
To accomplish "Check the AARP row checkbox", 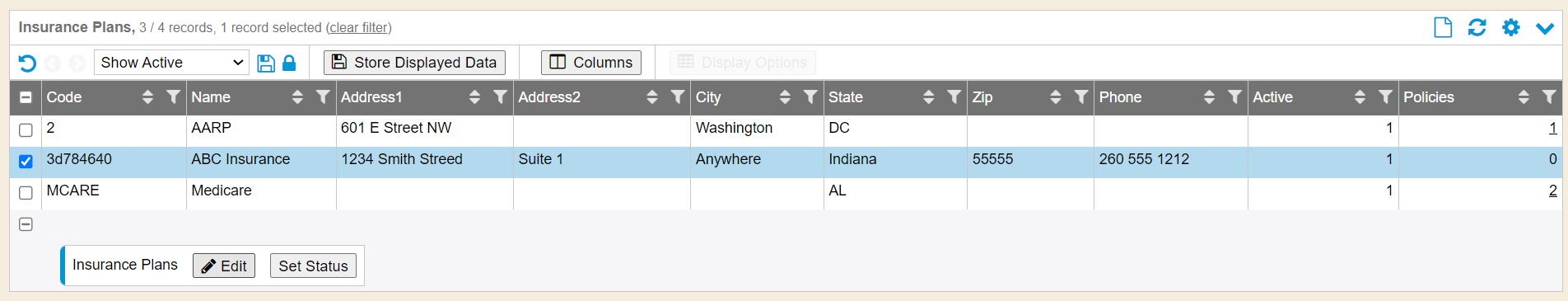I will click(26, 130).
